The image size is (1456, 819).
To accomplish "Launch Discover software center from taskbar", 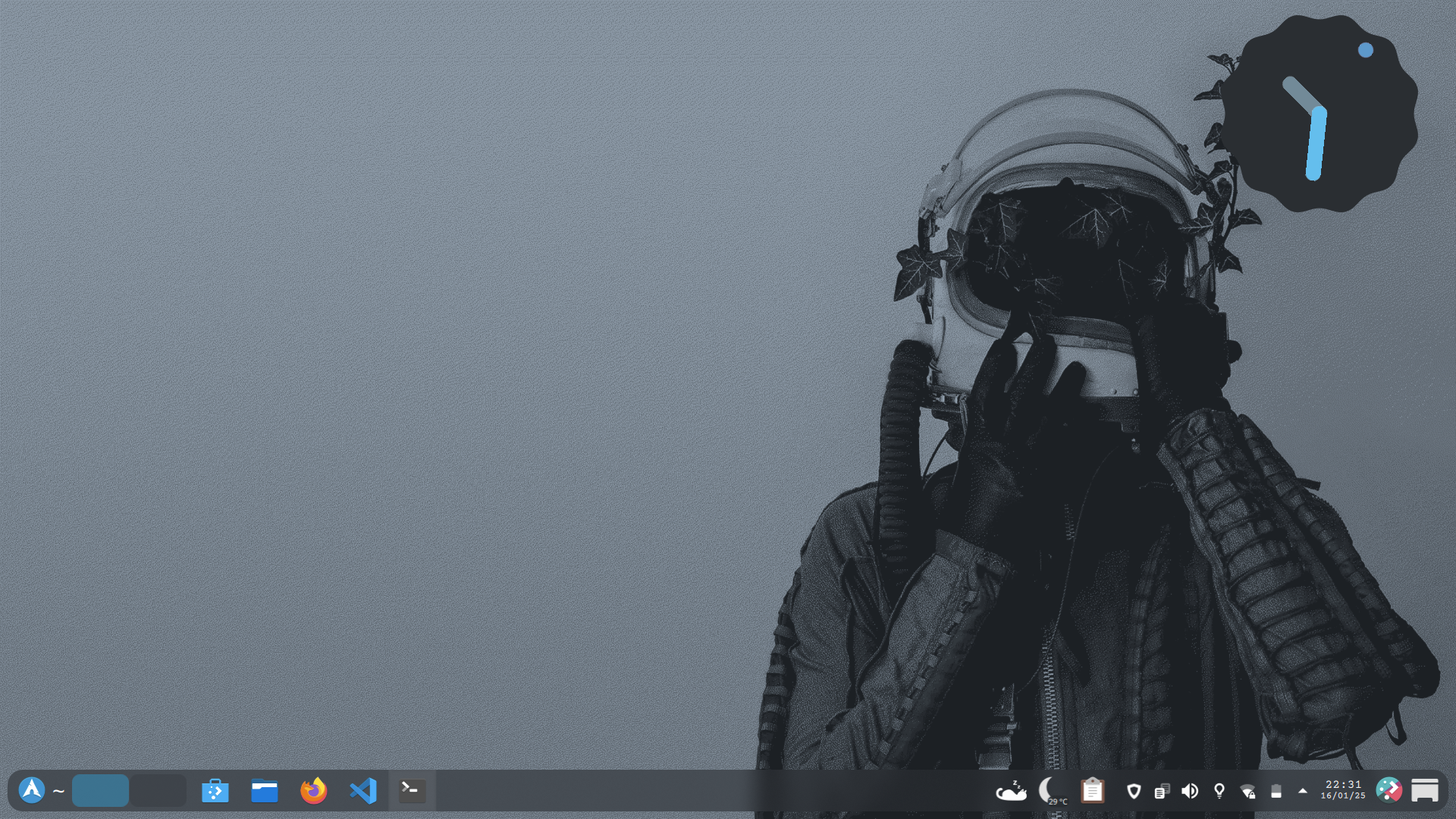I will click(215, 791).
